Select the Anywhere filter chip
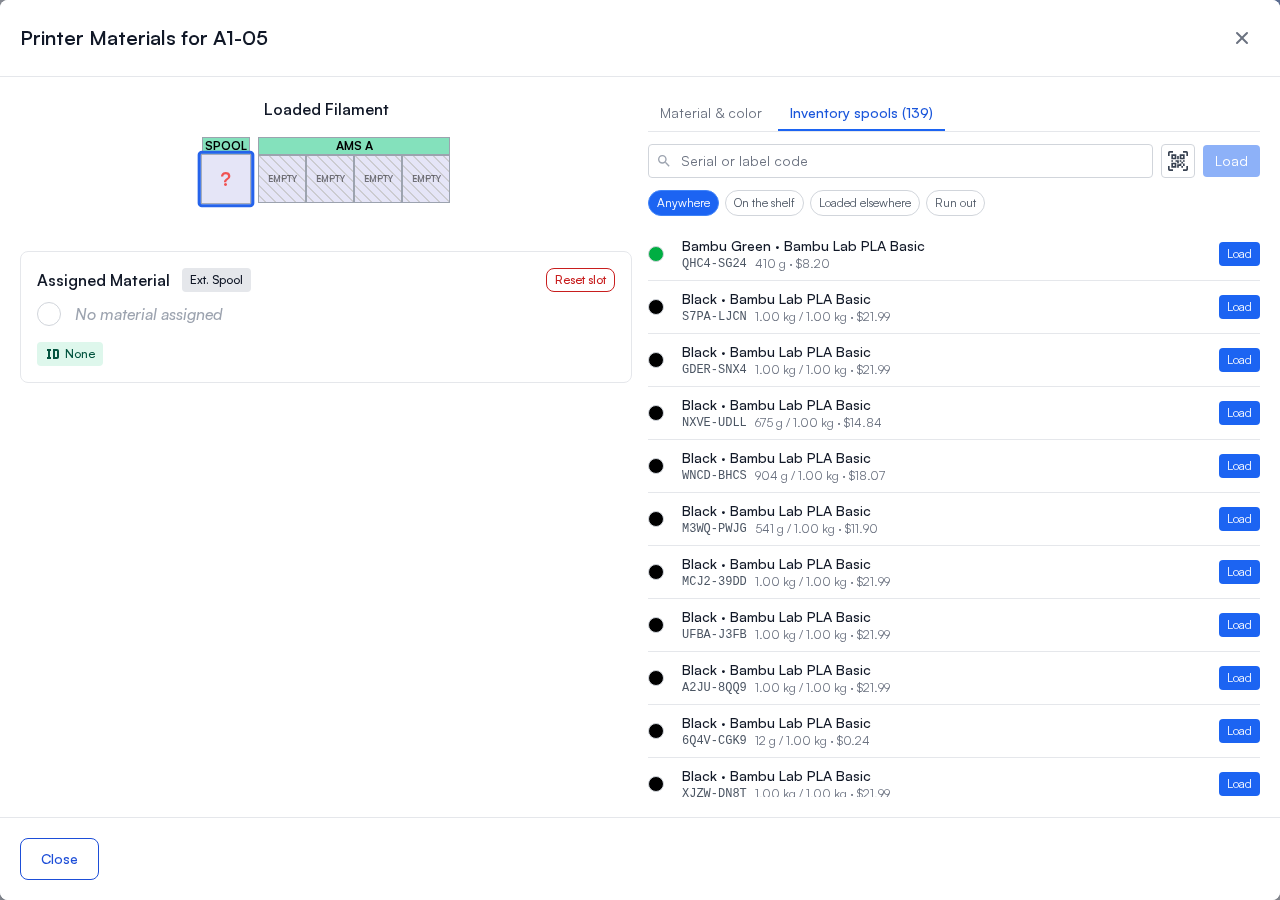Image resolution: width=1280 pixels, height=900 pixels. tap(683, 203)
